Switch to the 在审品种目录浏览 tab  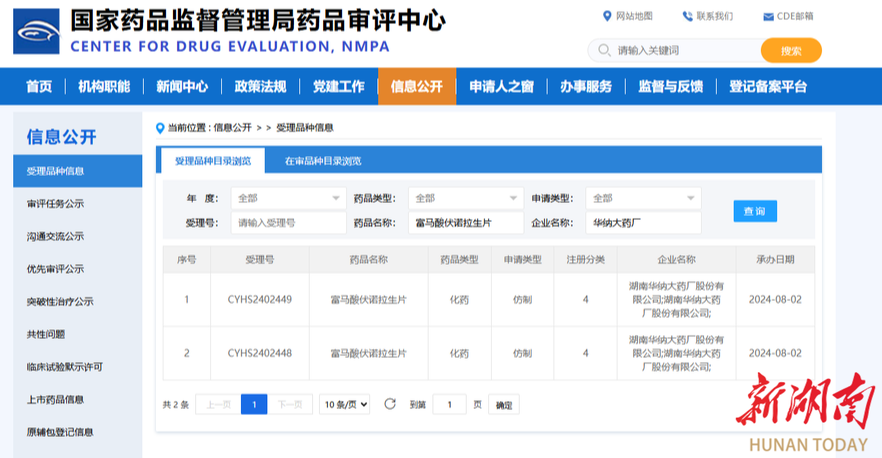322,160
